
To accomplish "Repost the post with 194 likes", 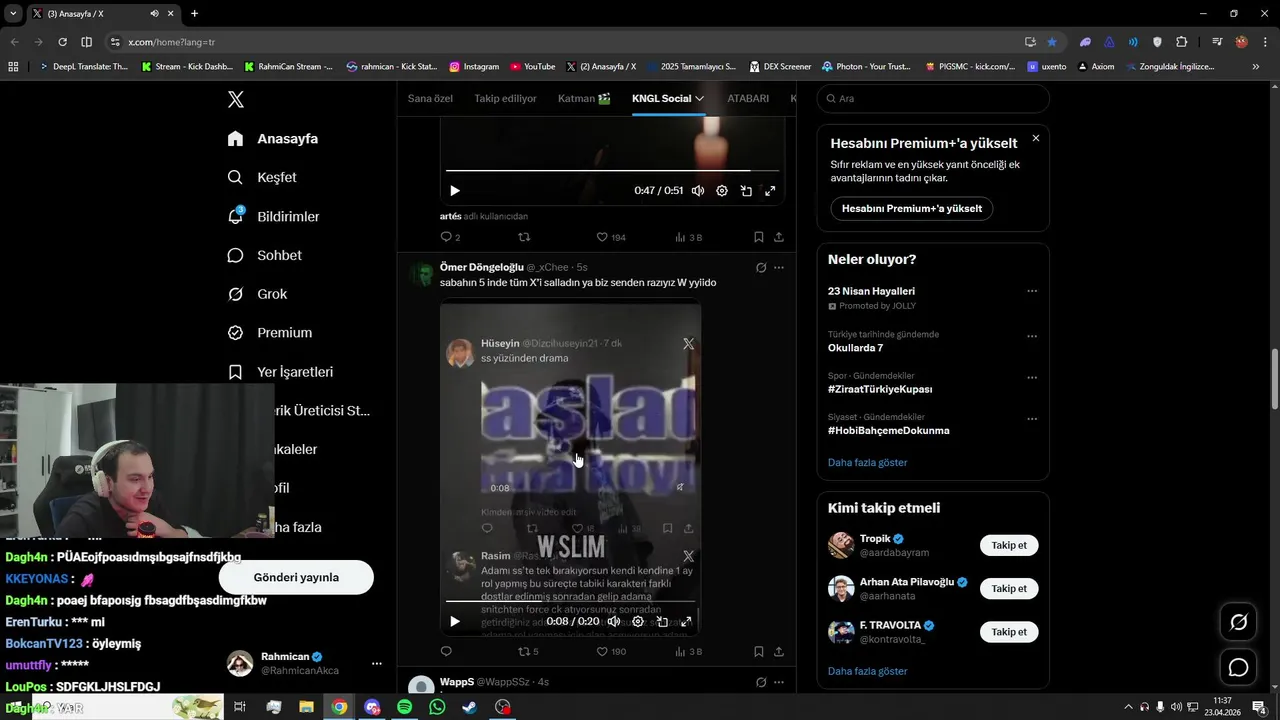I will click(x=524, y=237).
